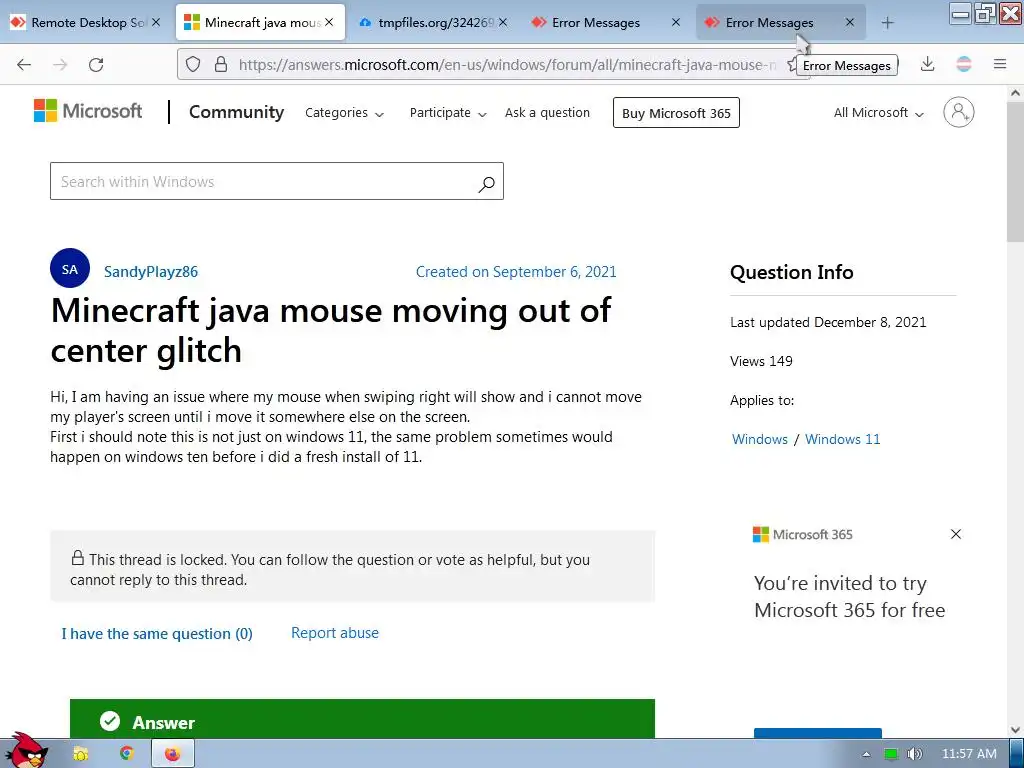Click Buy Microsoft 365 button
Screen dimensions: 1024x768
[x=676, y=113]
